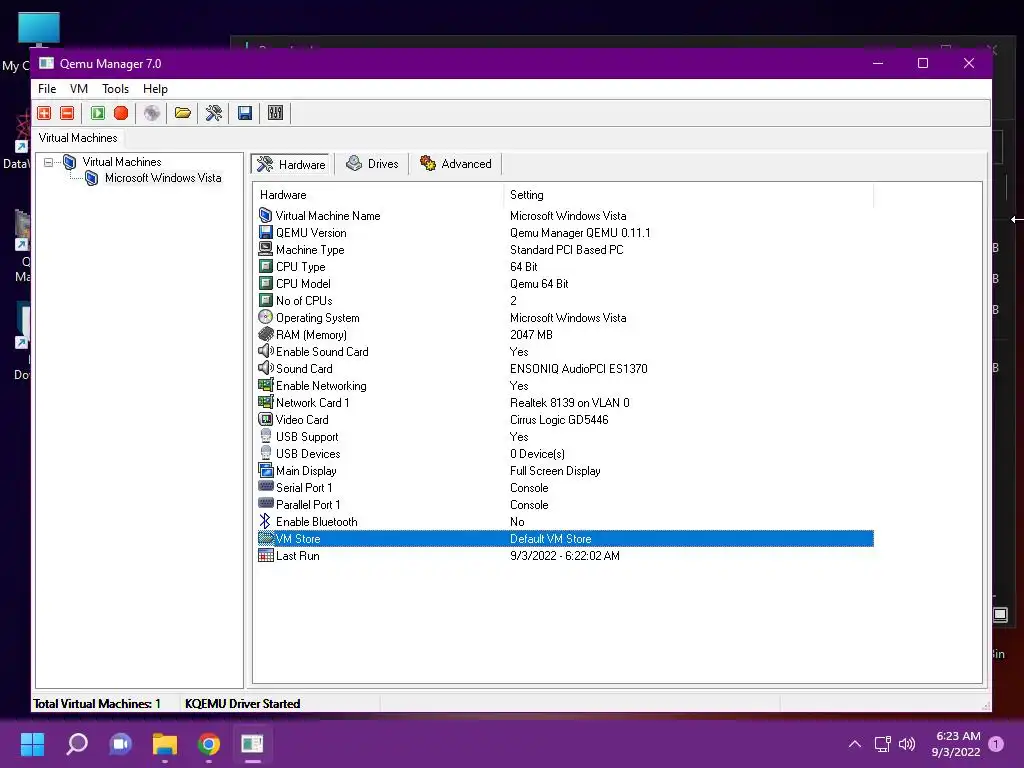Screen dimensions: 1024x768
Task: Click the Network Card 1 icon
Action: coord(265,402)
